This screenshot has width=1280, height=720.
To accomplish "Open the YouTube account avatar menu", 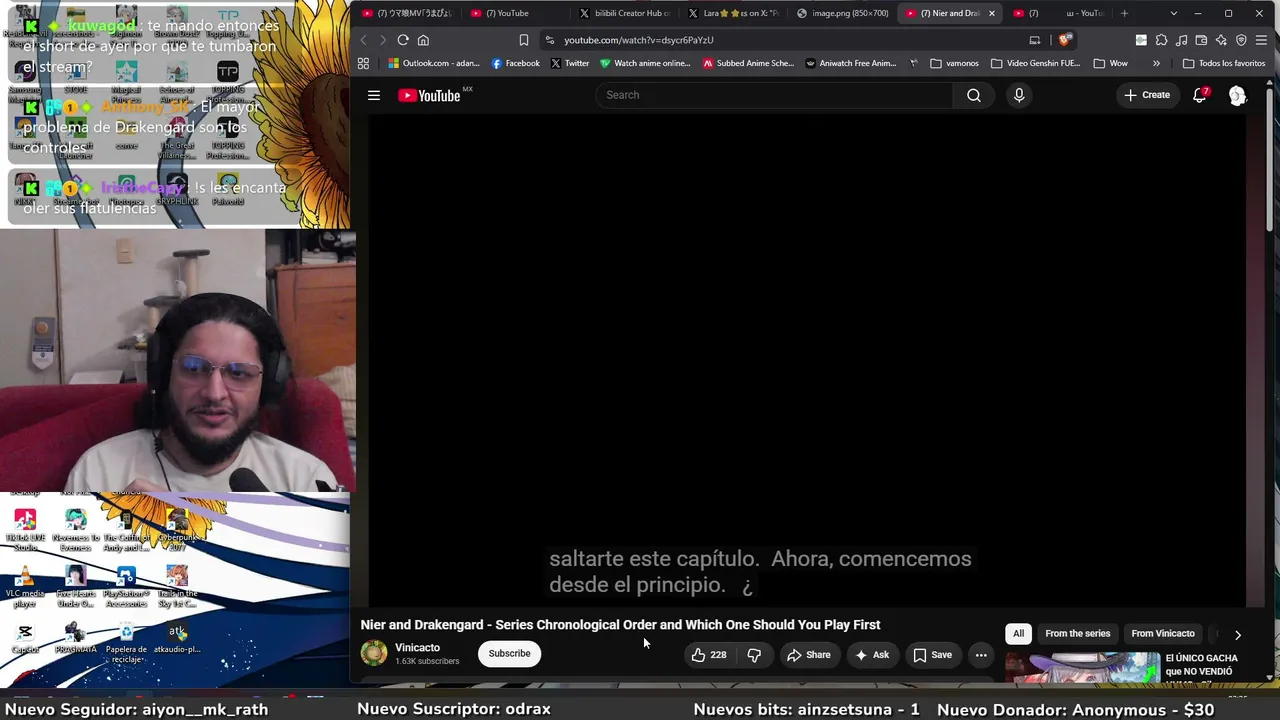I will (x=1237, y=95).
